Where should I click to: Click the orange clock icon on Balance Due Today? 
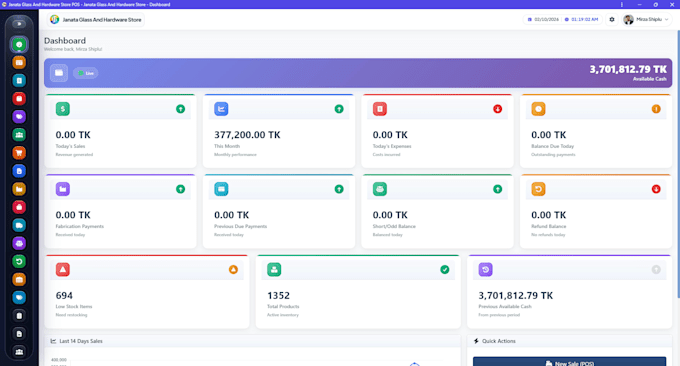(x=539, y=109)
